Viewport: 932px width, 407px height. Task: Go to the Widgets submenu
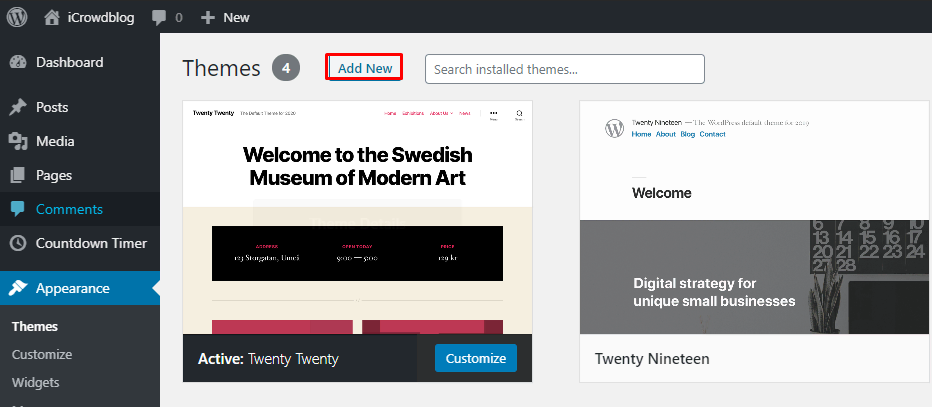tap(35, 382)
